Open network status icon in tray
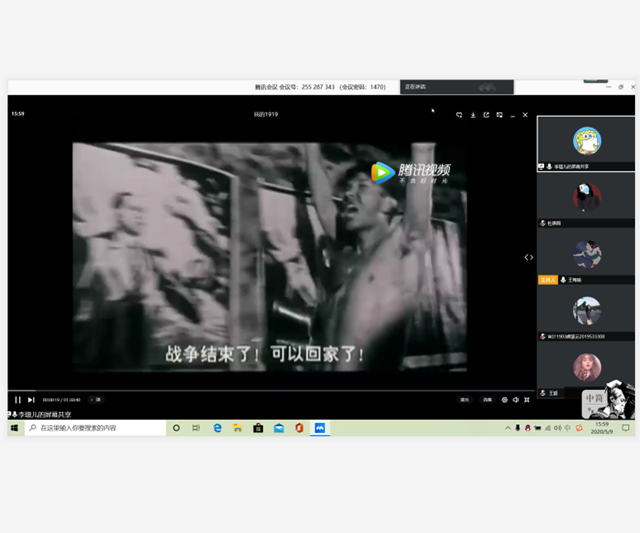Image resolution: width=640 pixels, height=533 pixels. point(548,428)
